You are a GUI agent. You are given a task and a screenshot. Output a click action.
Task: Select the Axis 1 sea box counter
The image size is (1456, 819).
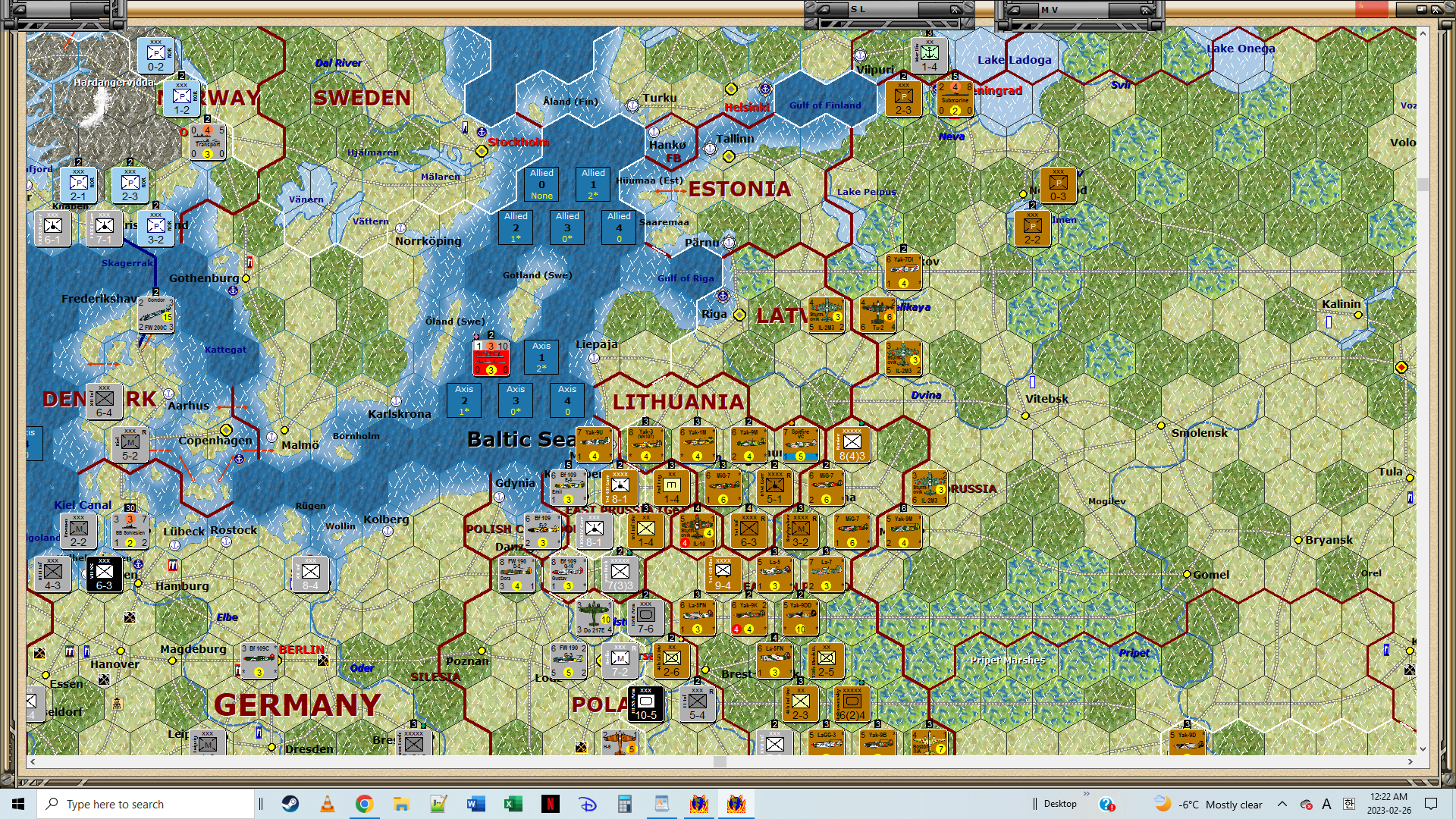coord(541,357)
